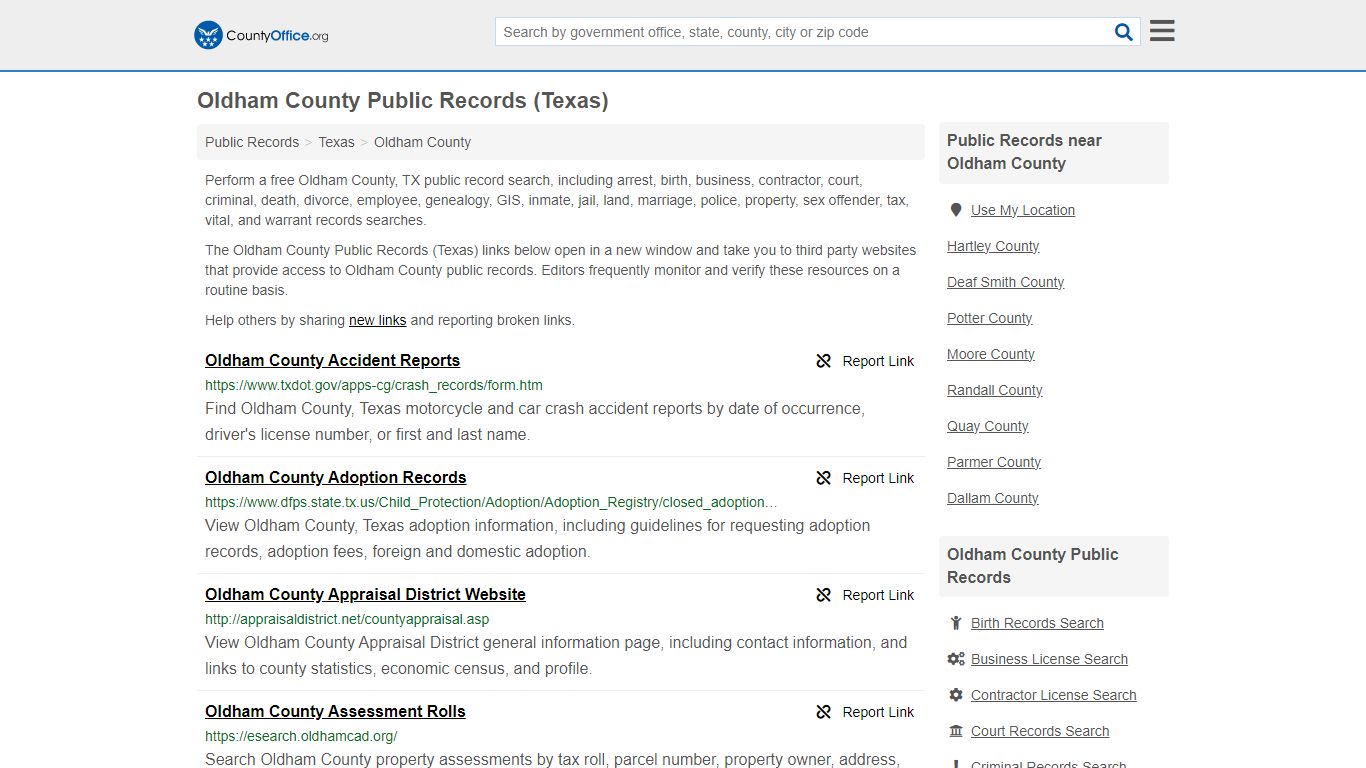1366x768 pixels.
Task: Go to Texas breadcrumb
Action: pos(336,142)
